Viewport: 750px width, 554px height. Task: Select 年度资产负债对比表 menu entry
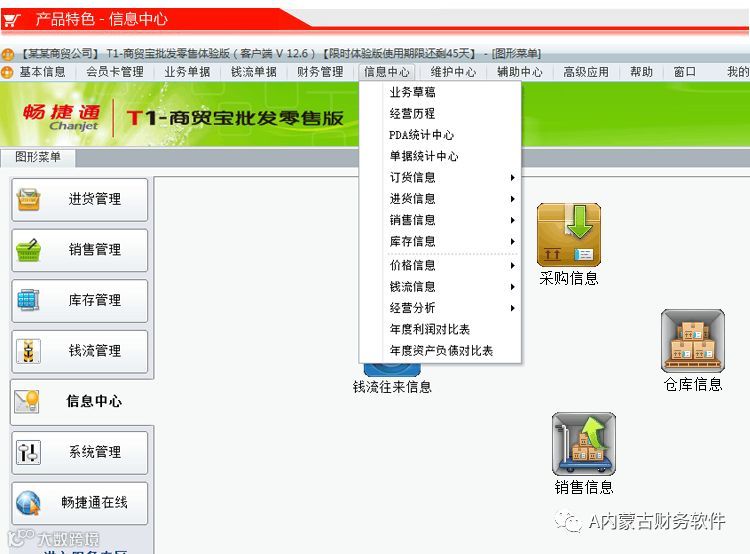[440, 351]
